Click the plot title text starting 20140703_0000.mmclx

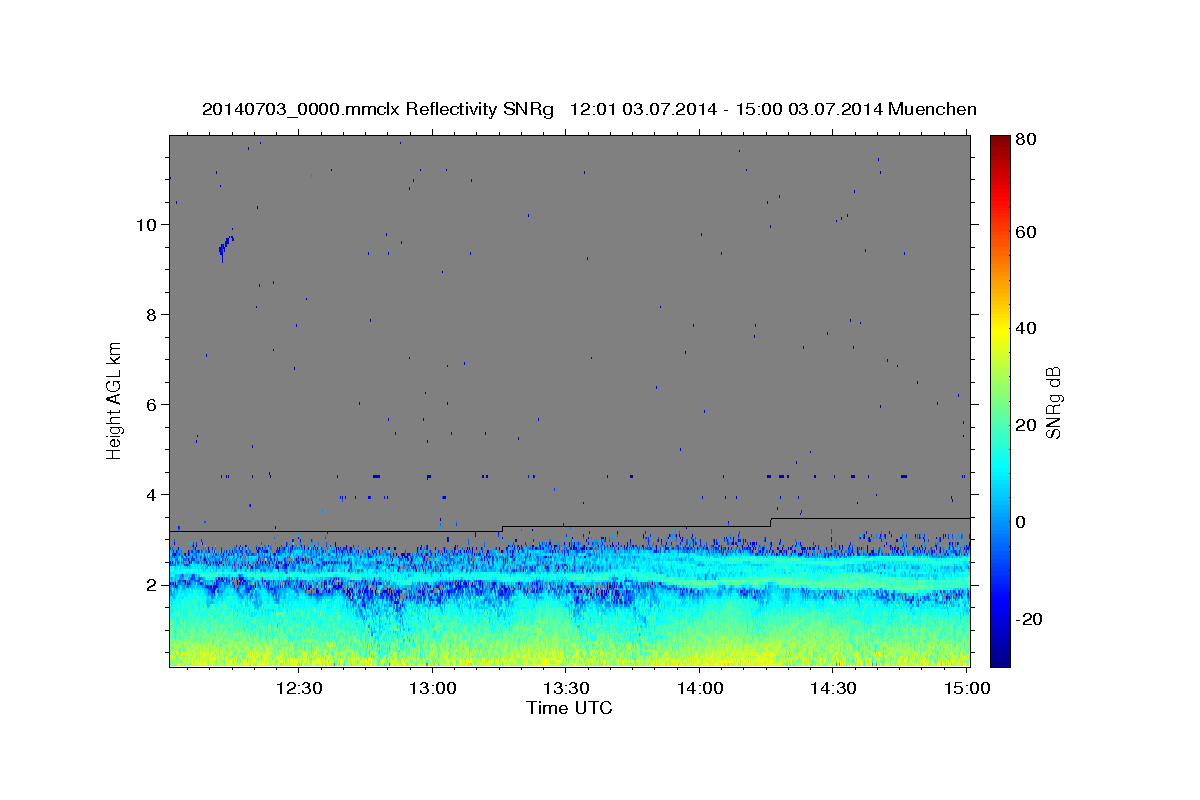[589, 109]
